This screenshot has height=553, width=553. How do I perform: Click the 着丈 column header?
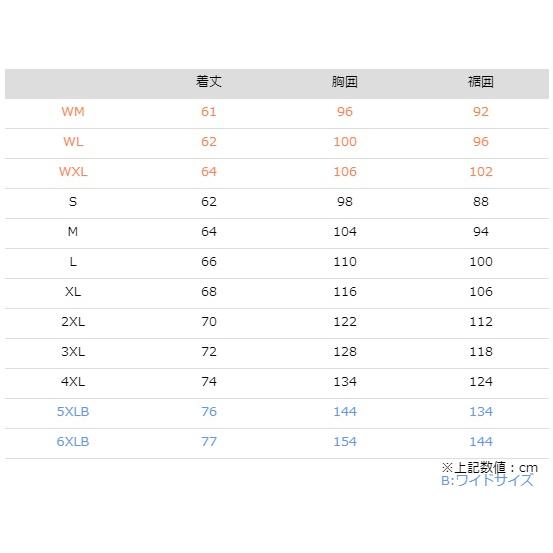[x=209, y=82]
